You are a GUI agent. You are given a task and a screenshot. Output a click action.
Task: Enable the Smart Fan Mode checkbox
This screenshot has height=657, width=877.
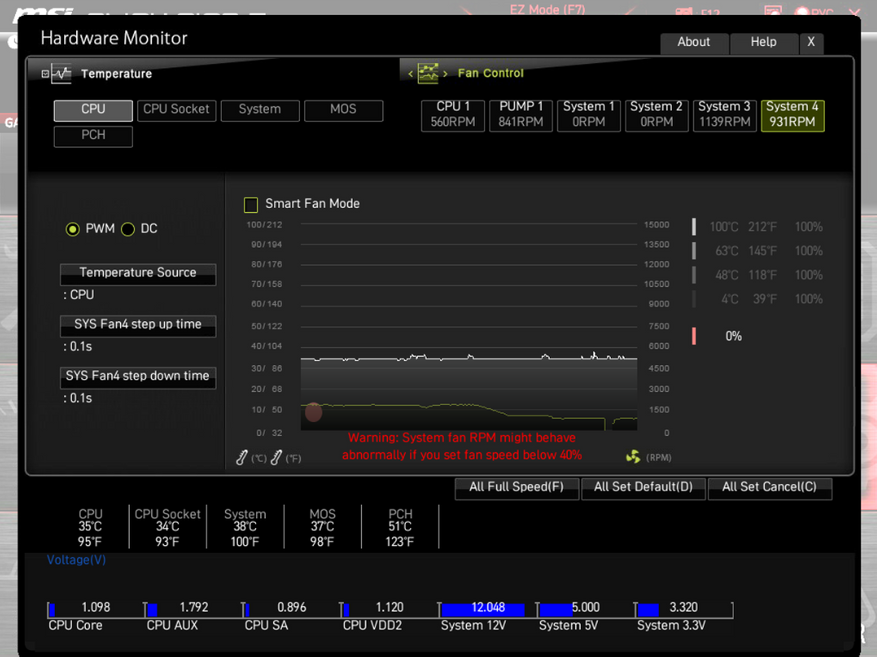[251, 204]
